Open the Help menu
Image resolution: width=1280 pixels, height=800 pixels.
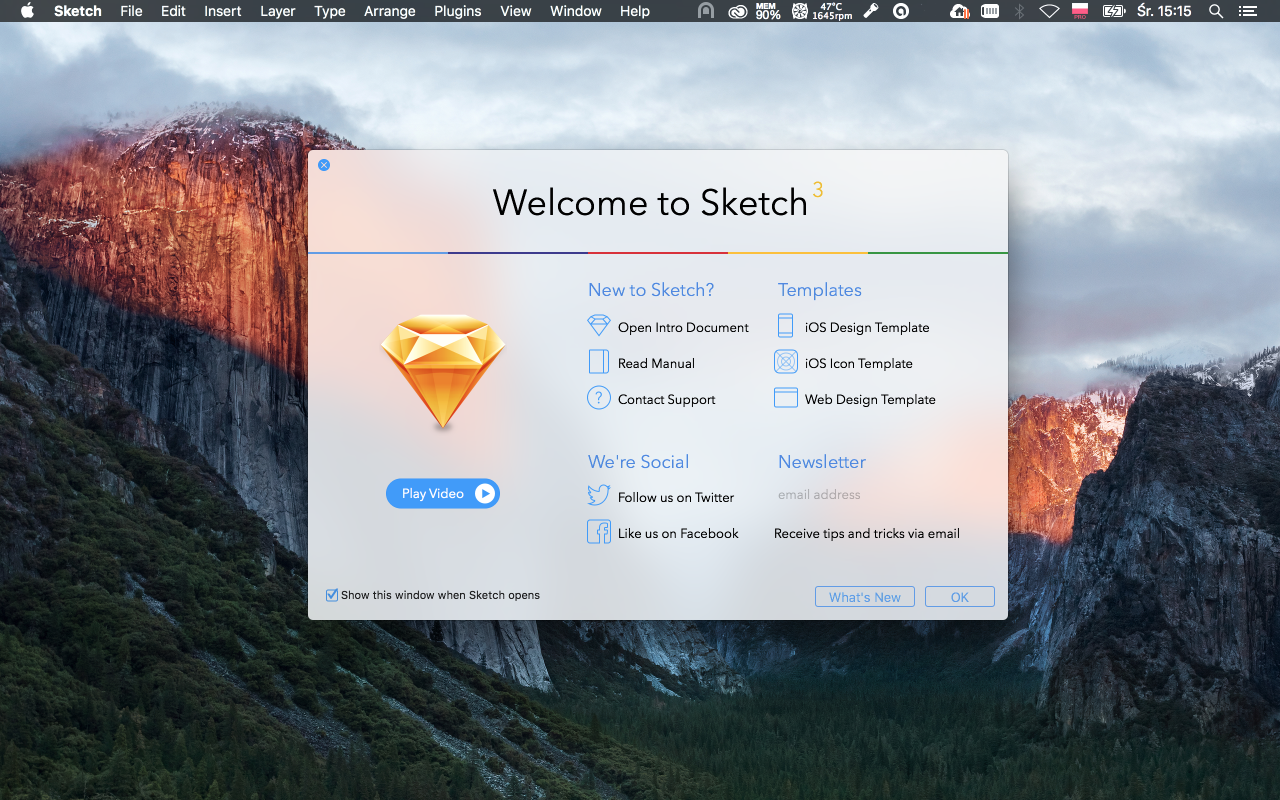[x=635, y=11]
